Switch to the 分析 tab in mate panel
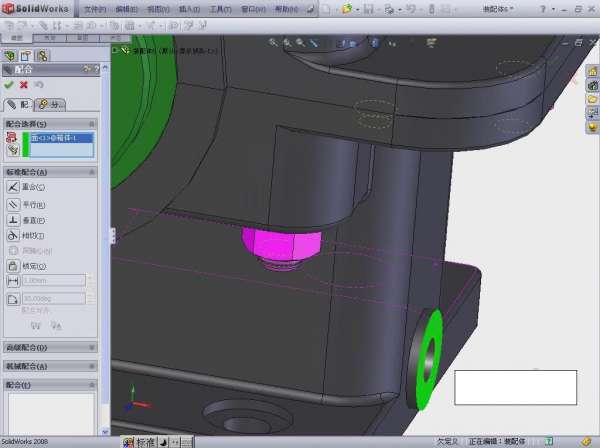 [x=52, y=104]
